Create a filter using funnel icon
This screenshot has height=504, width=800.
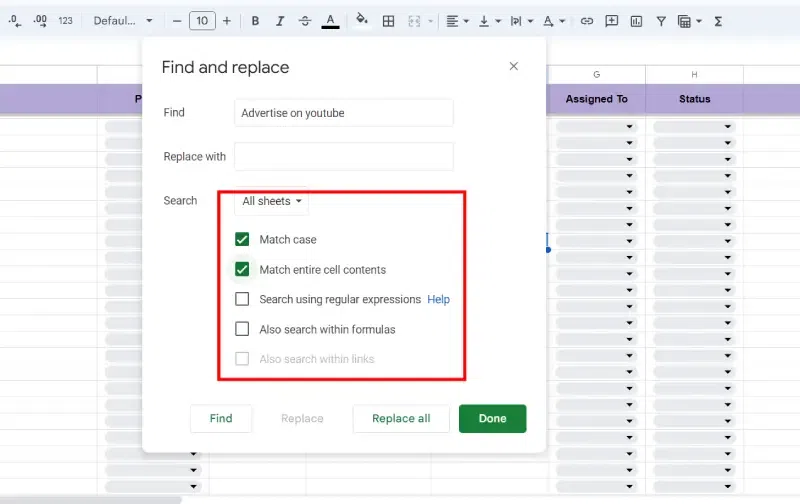[661, 21]
